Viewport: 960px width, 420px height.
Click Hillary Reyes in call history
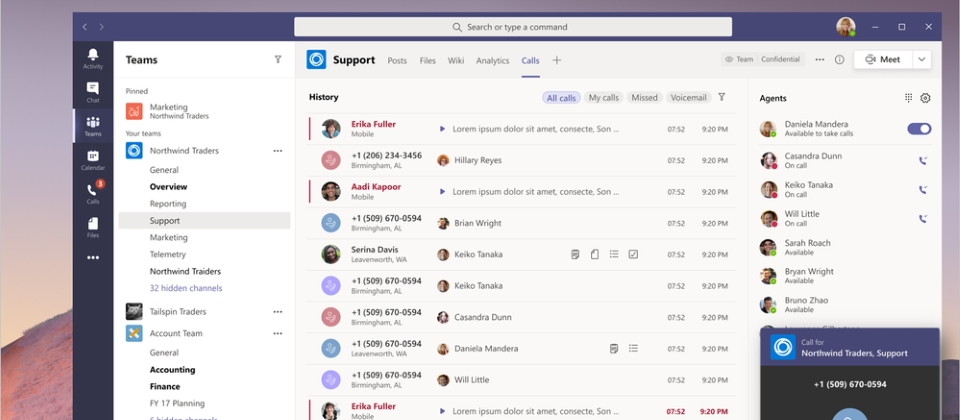point(478,160)
